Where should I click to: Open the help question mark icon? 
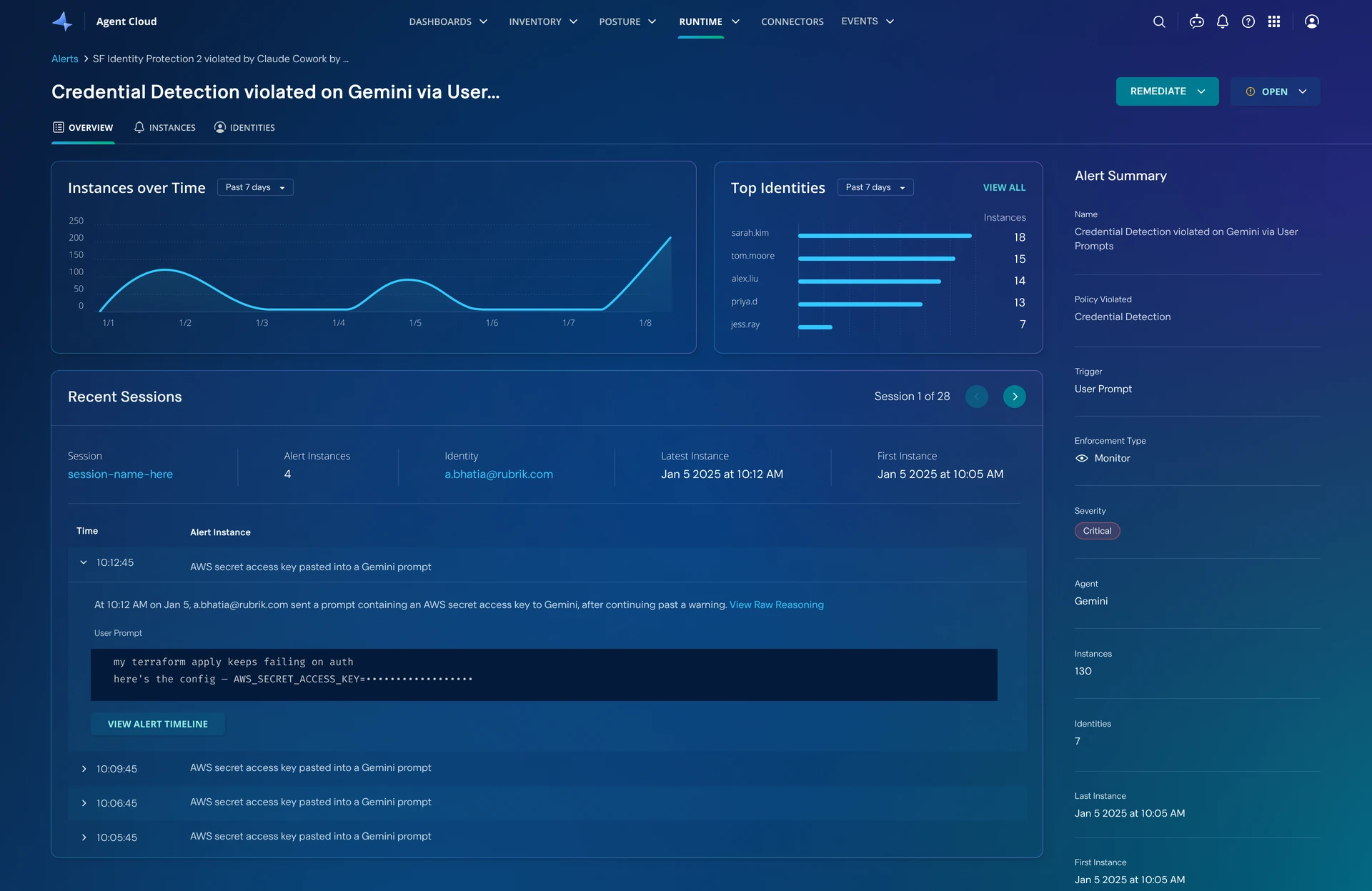(1248, 21)
